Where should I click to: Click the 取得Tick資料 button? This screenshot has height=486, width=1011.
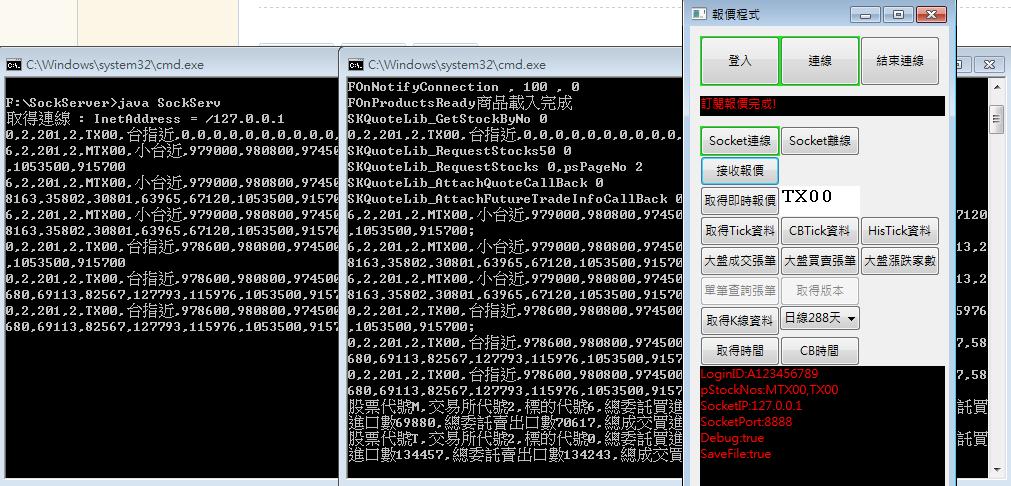click(x=740, y=231)
